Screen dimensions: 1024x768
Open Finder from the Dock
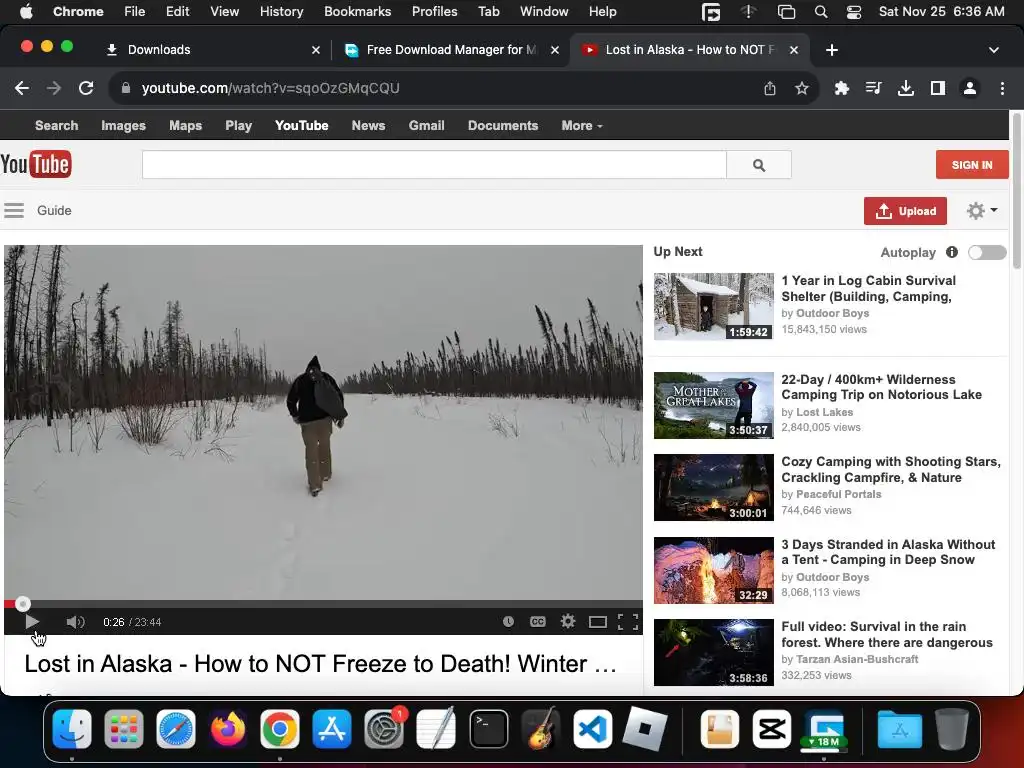point(72,729)
